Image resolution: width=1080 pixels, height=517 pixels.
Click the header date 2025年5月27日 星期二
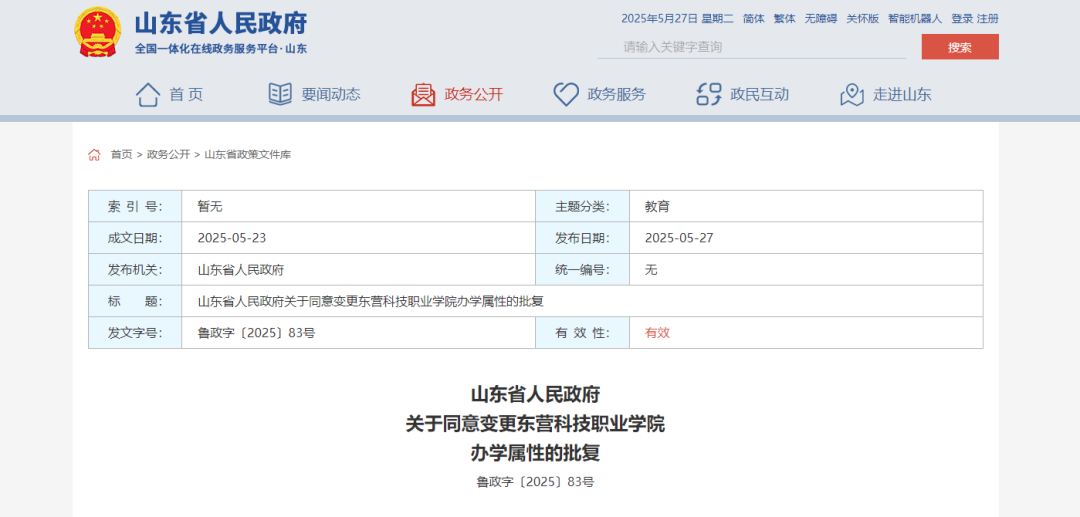click(677, 19)
